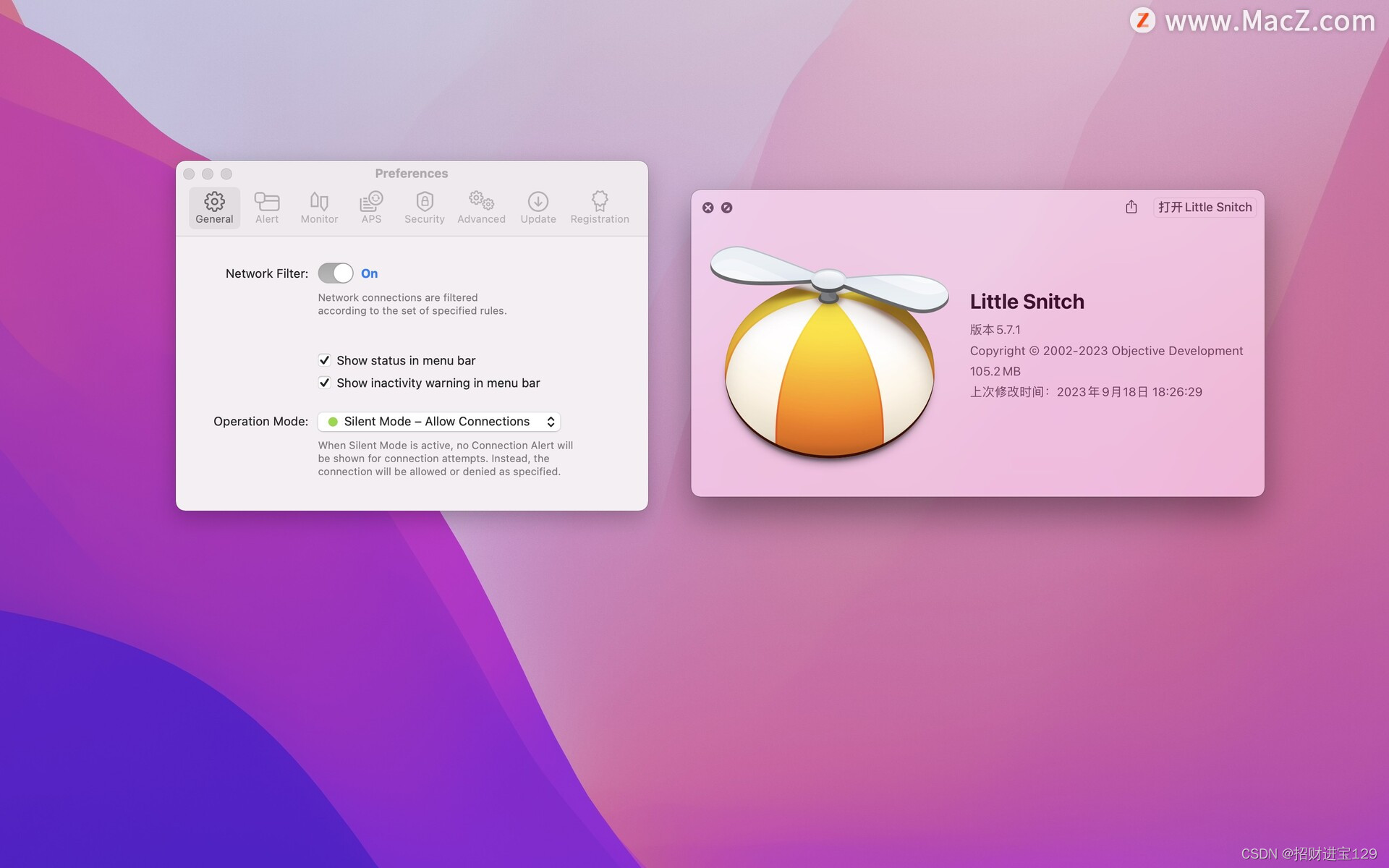The width and height of the screenshot is (1389, 868).
Task: Switch to the Advanced gears tab
Action: [481, 208]
